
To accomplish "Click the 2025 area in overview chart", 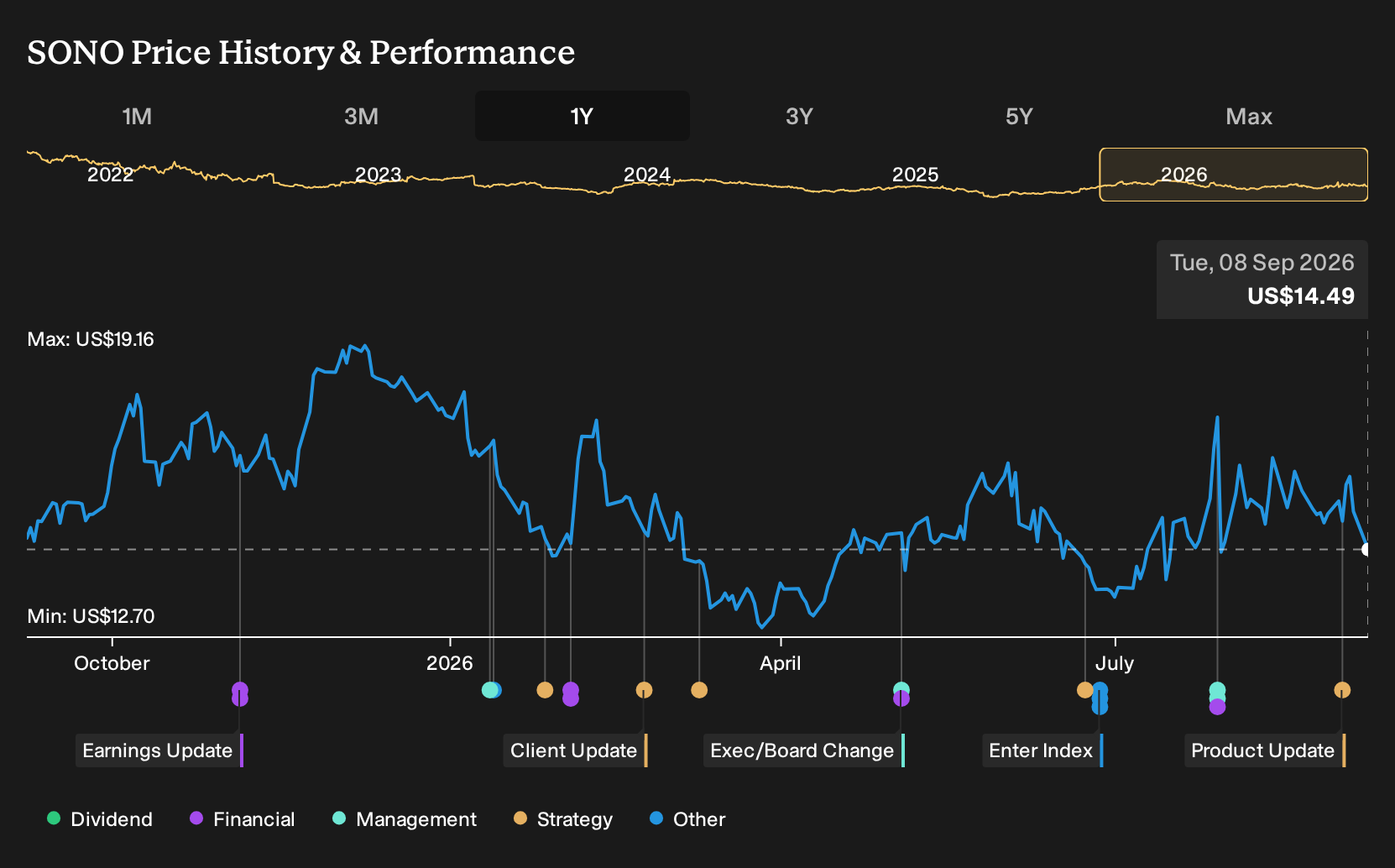I will pos(916,175).
